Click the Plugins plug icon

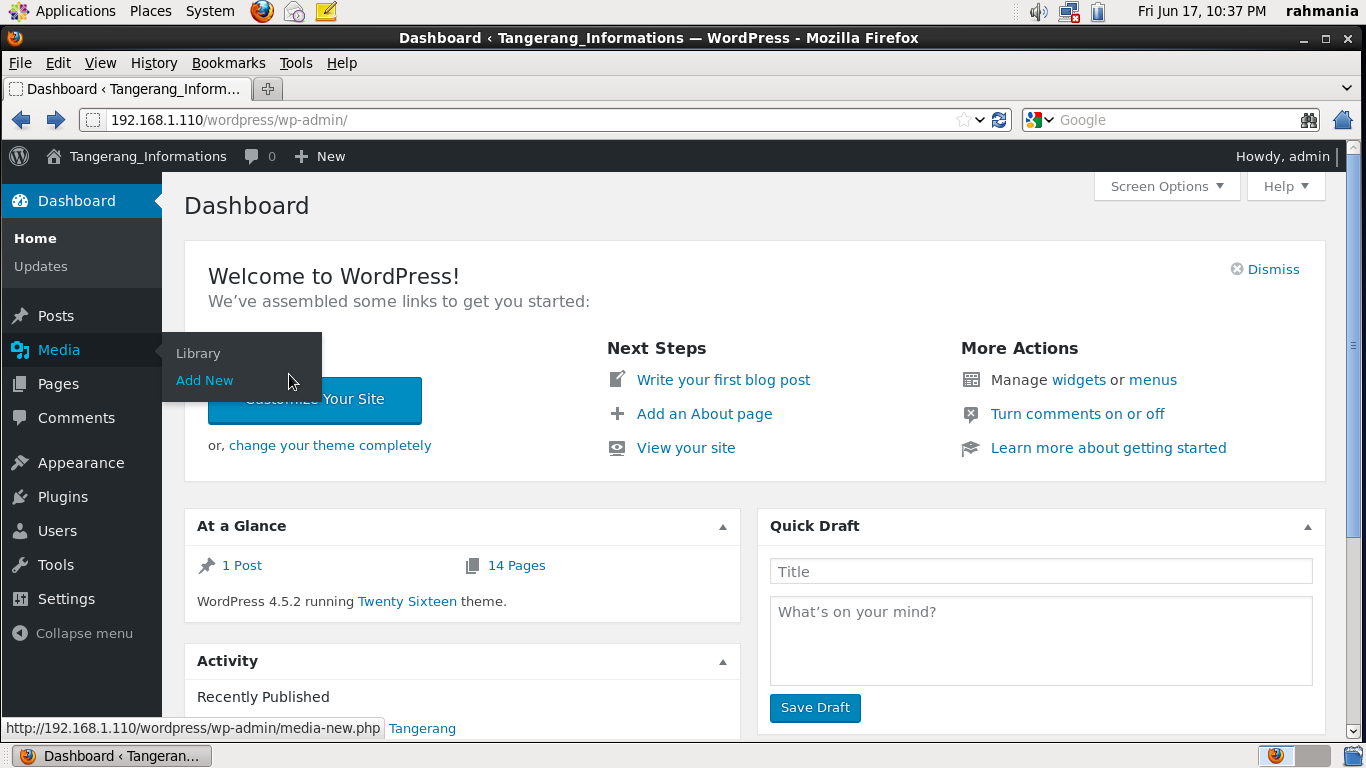point(20,497)
